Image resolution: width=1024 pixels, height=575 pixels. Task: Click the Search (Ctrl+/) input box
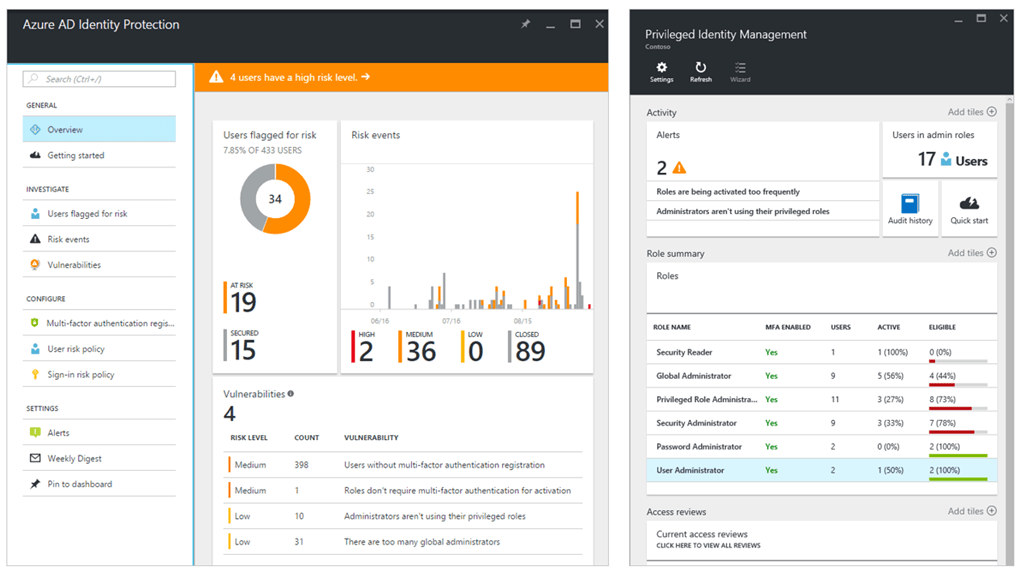click(99, 79)
